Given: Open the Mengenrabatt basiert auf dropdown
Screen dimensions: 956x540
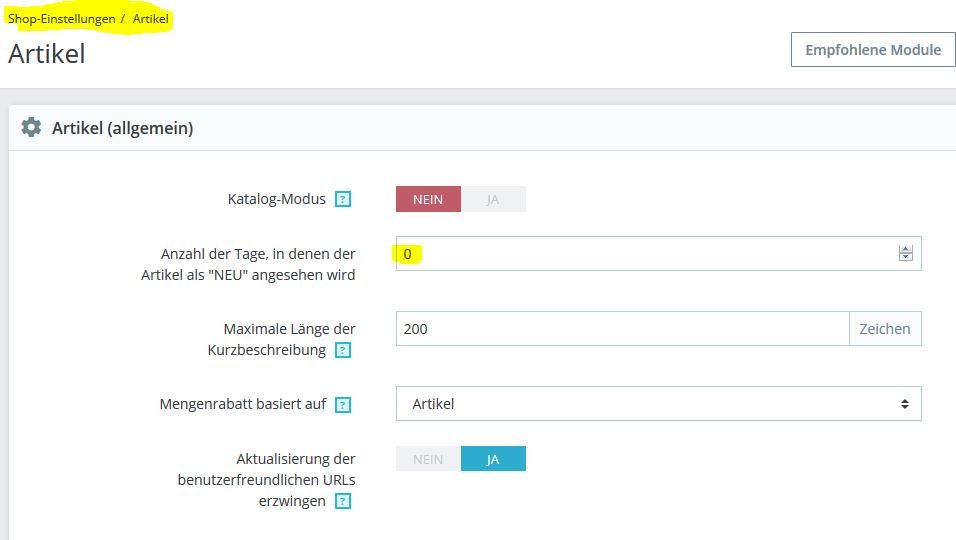Looking at the screenshot, I should point(658,404).
